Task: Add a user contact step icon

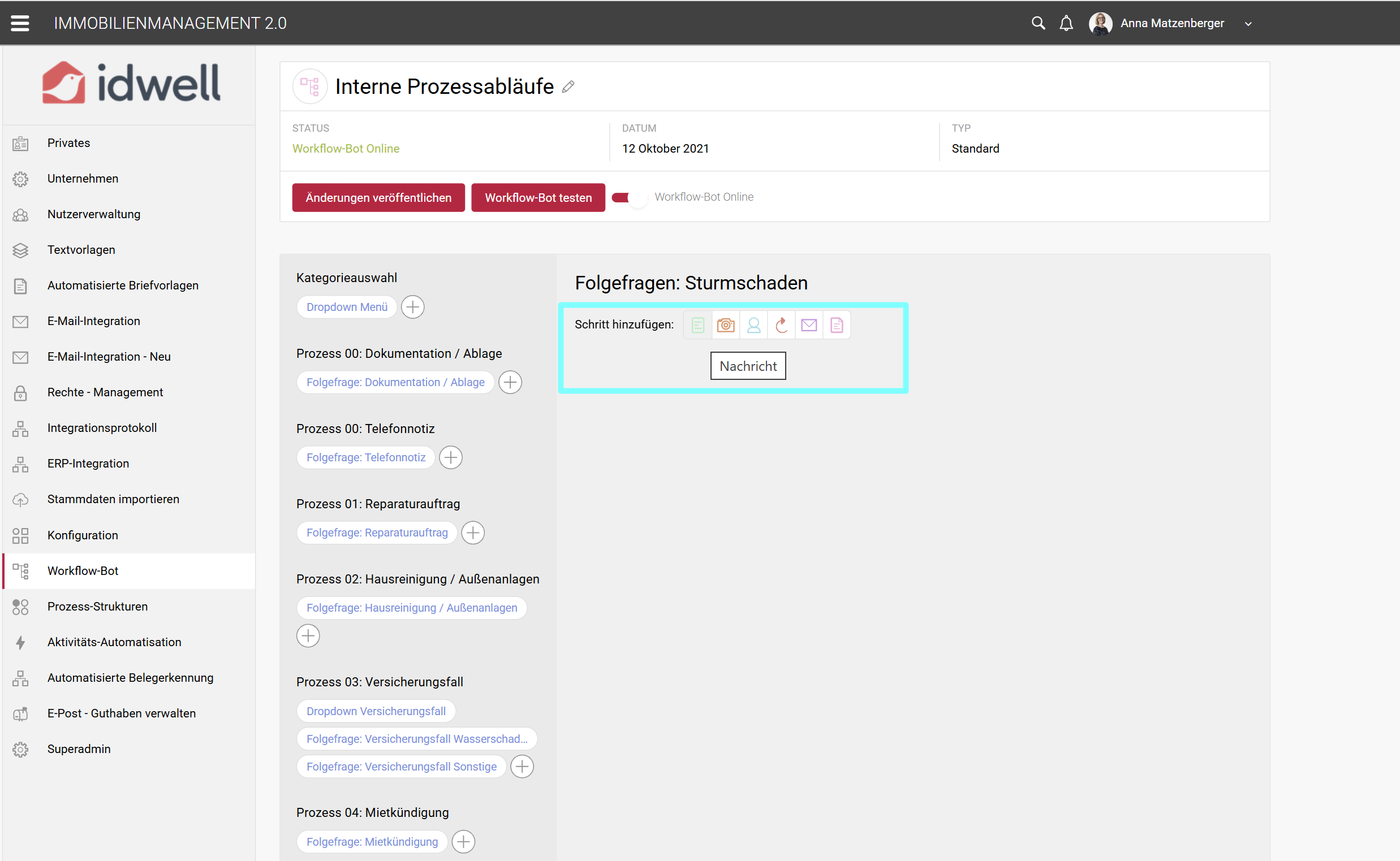Action: [753, 325]
